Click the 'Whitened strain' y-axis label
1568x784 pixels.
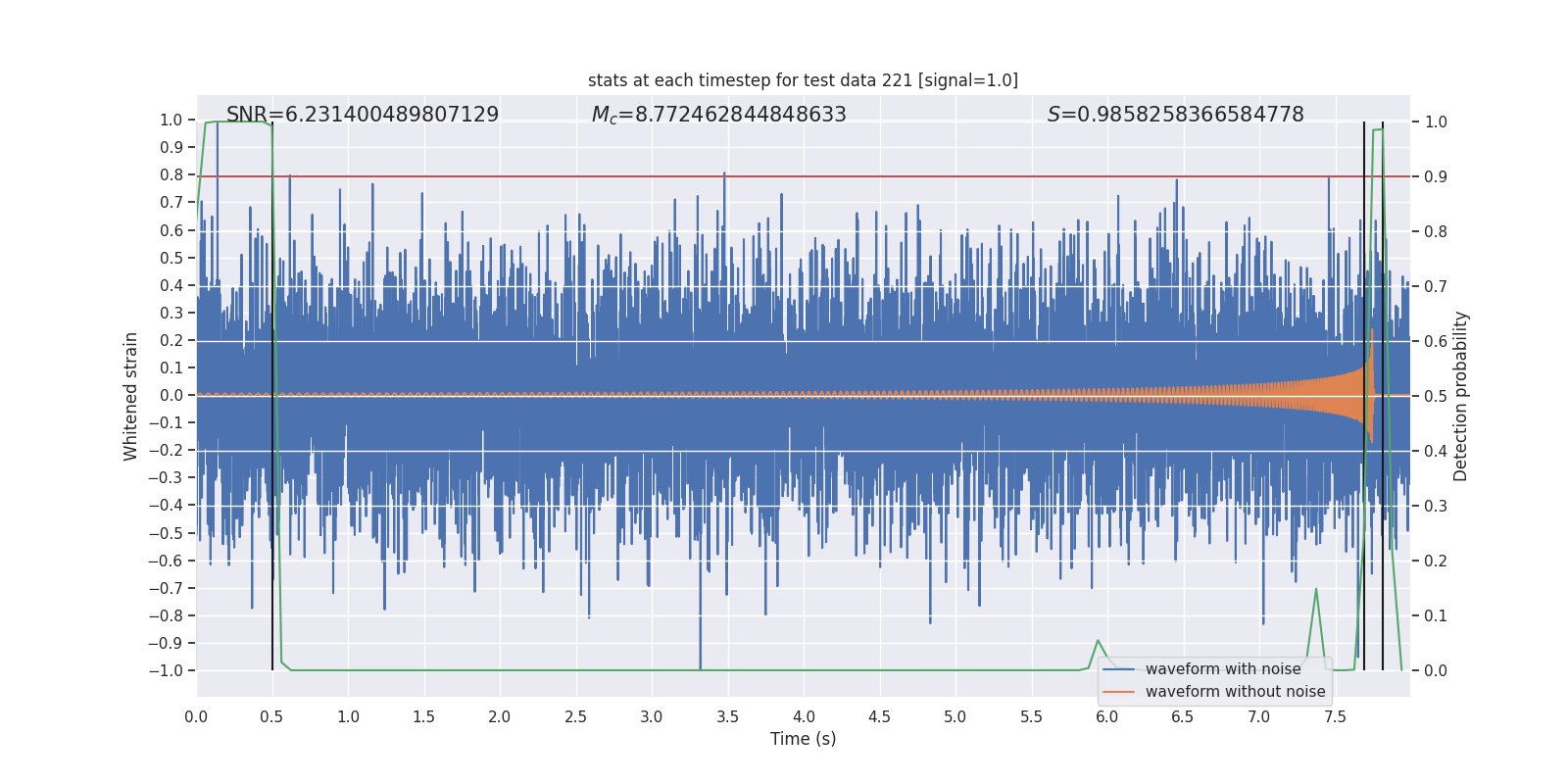(130, 396)
